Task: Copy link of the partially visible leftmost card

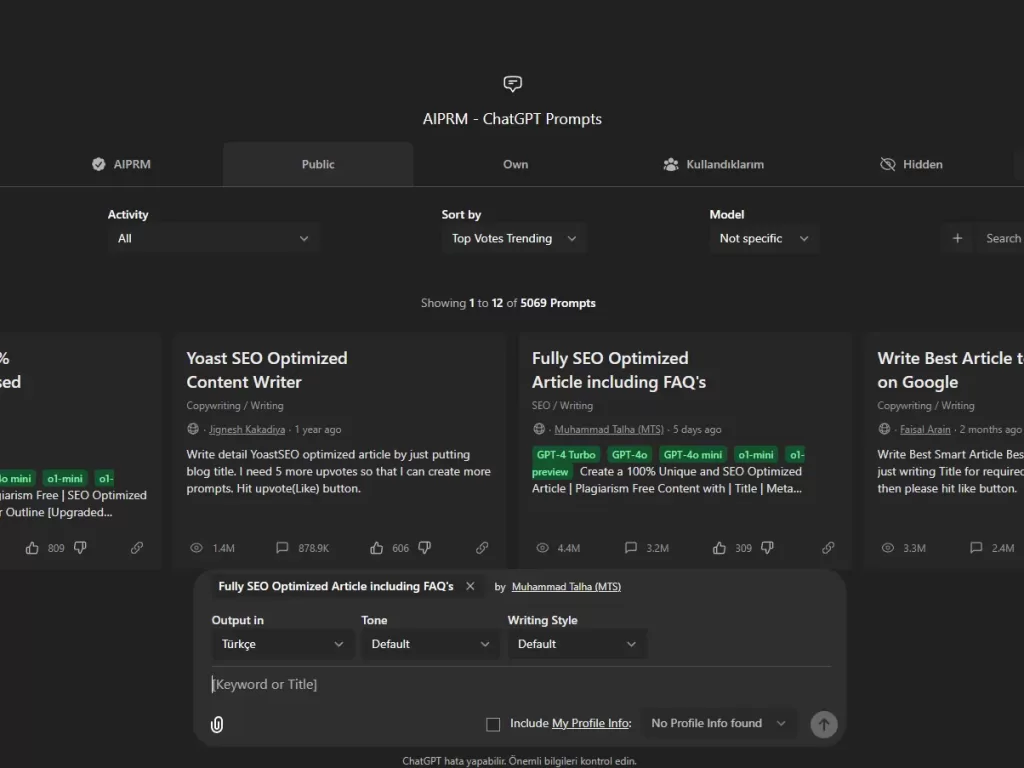Action: (x=136, y=548)
